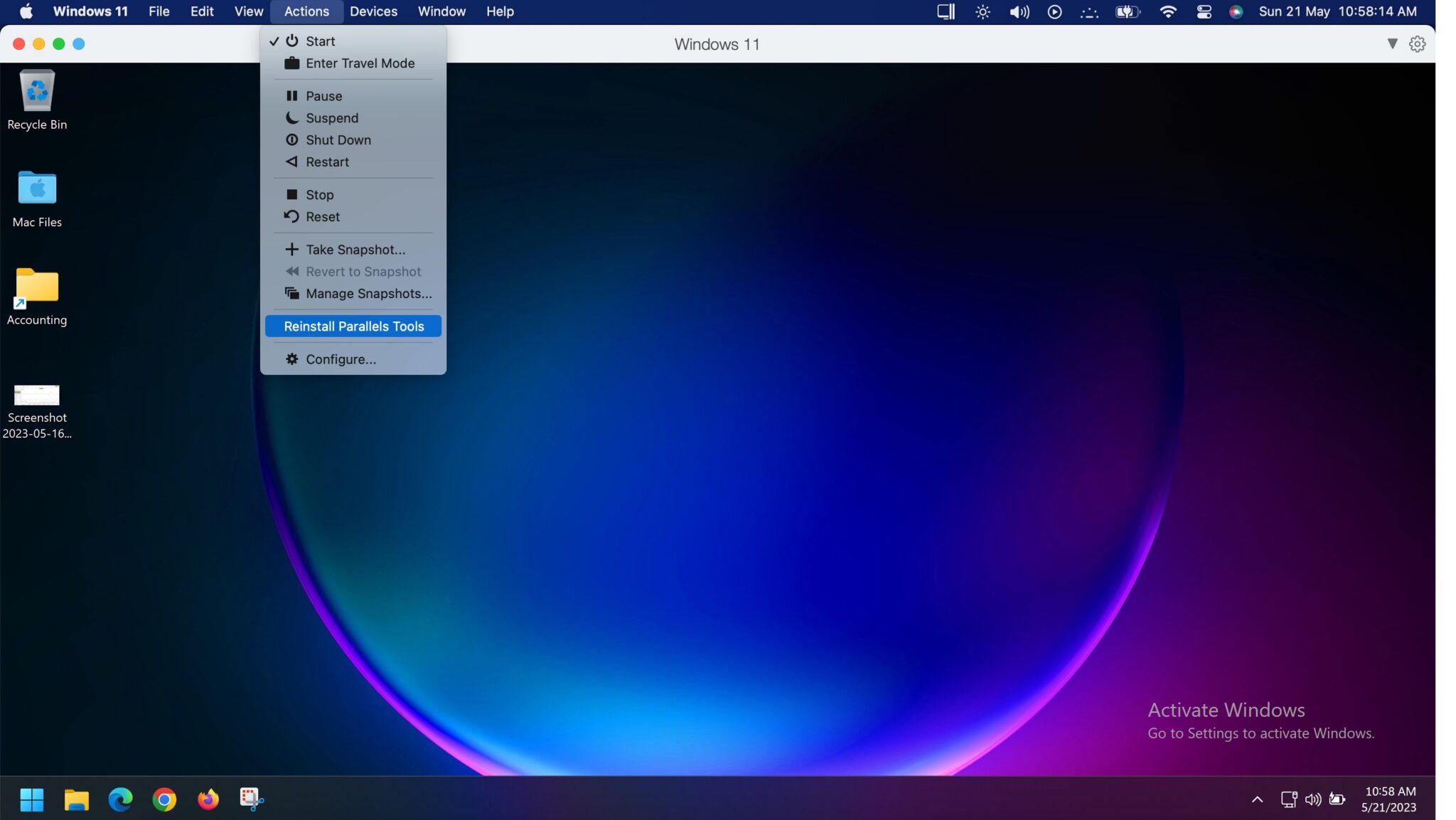Open the Screenshot 2023-05-16 desktop file
The height and width of the screenshot is (820, 1456).
pyautogui.click(x=37, y=395)
